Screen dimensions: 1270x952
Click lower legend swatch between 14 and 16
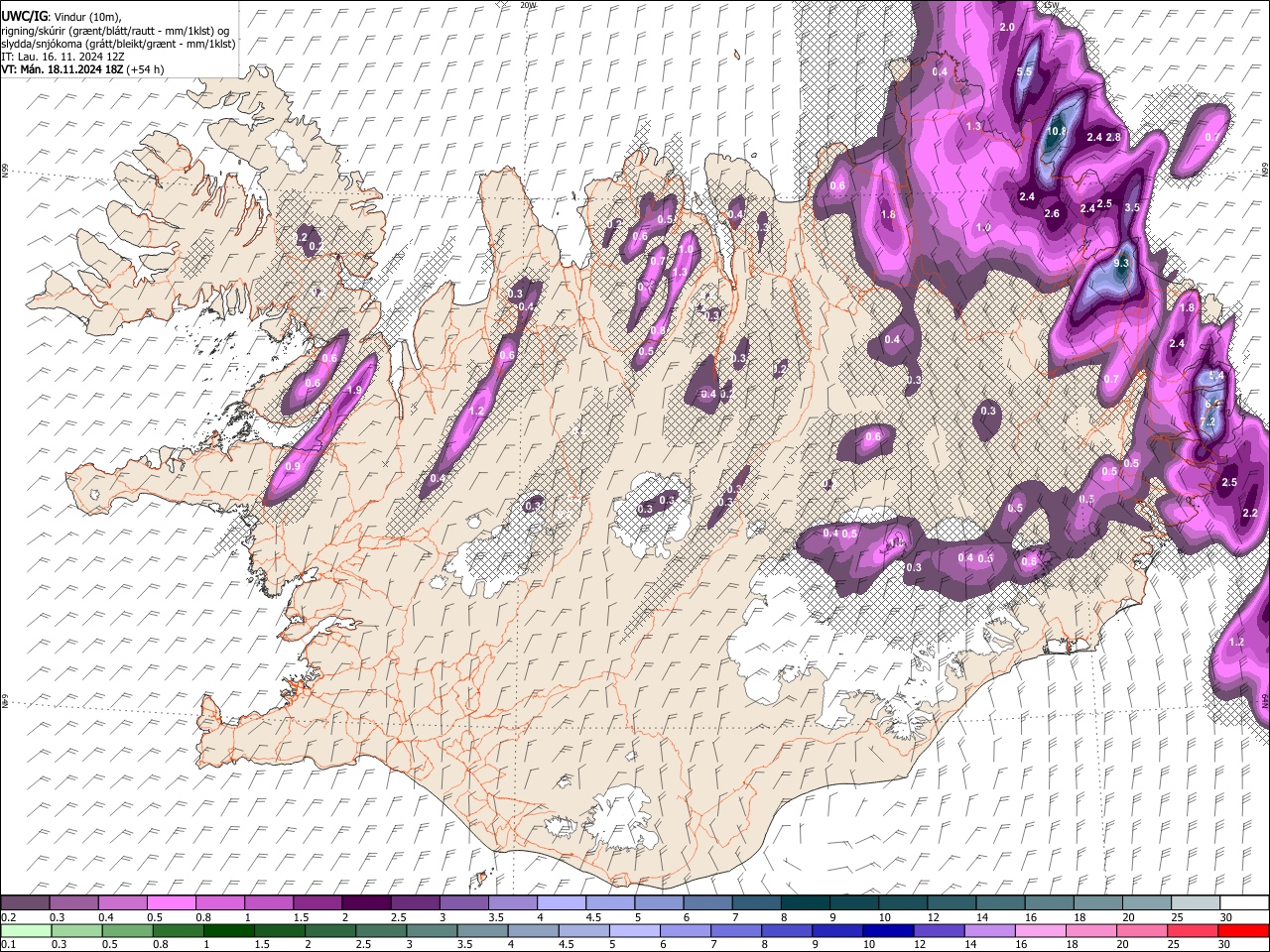tap(990, 930)
